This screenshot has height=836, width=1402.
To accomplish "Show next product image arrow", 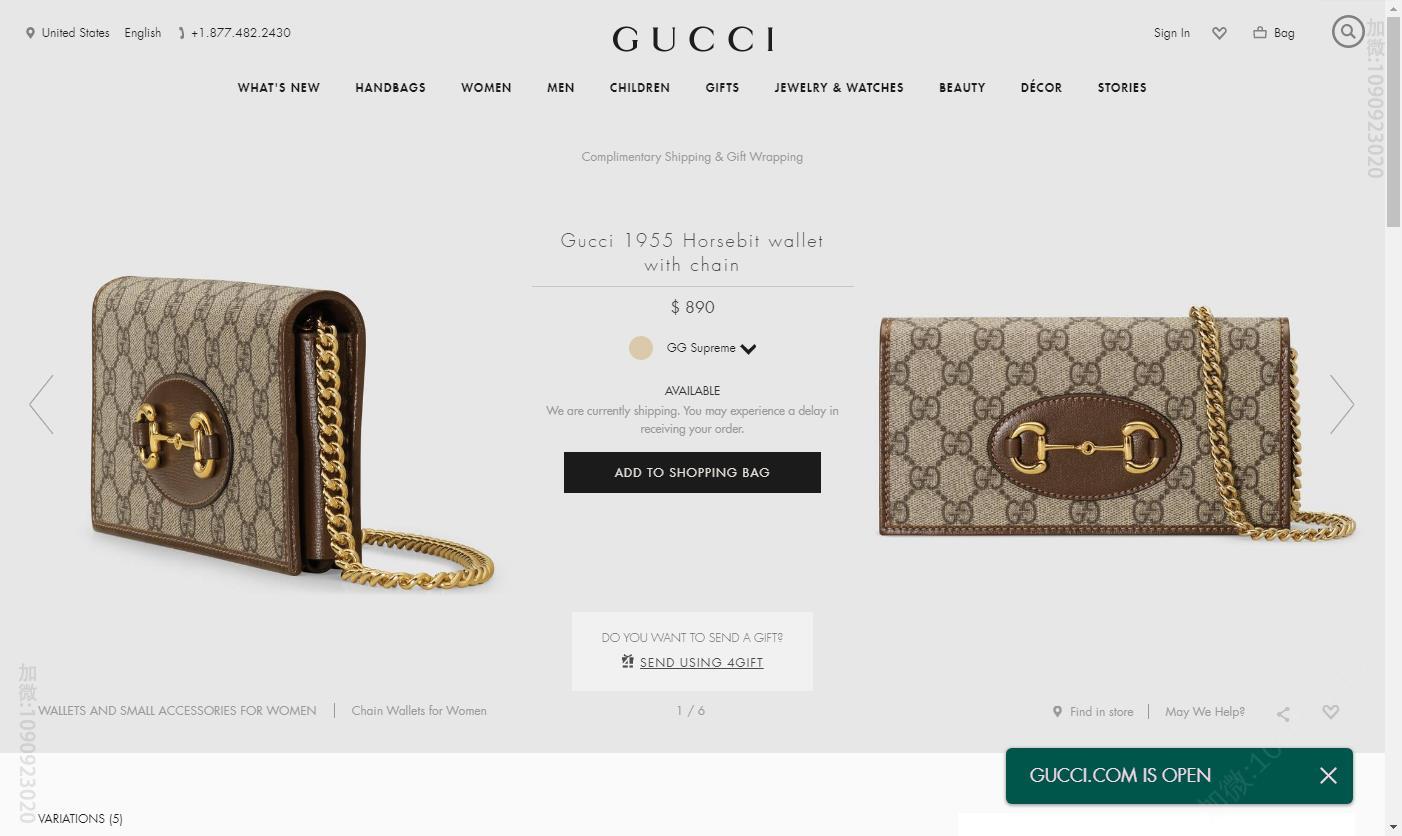I will click(1342, 404).
